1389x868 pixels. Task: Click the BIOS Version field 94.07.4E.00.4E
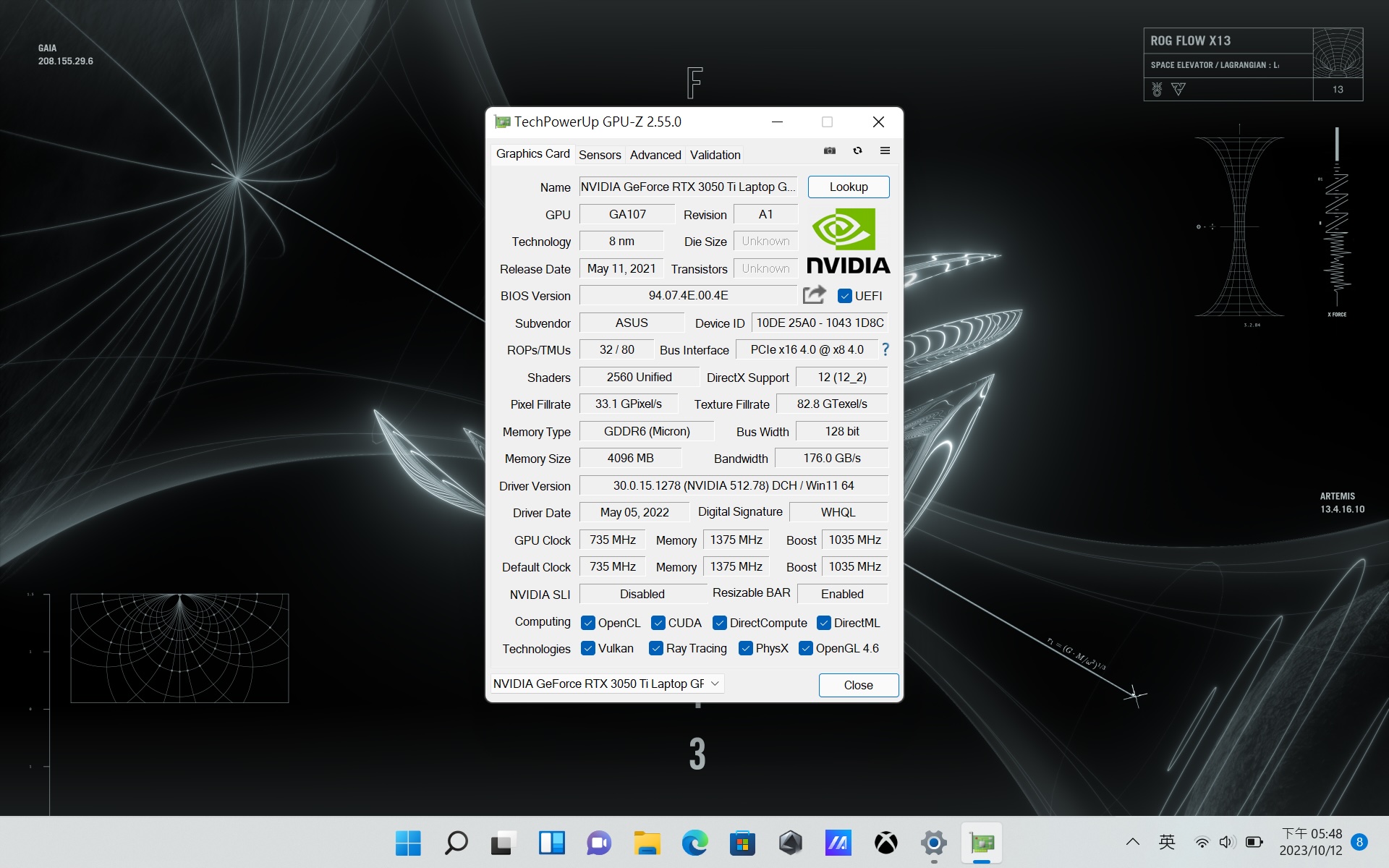click(x=688, y=295)
